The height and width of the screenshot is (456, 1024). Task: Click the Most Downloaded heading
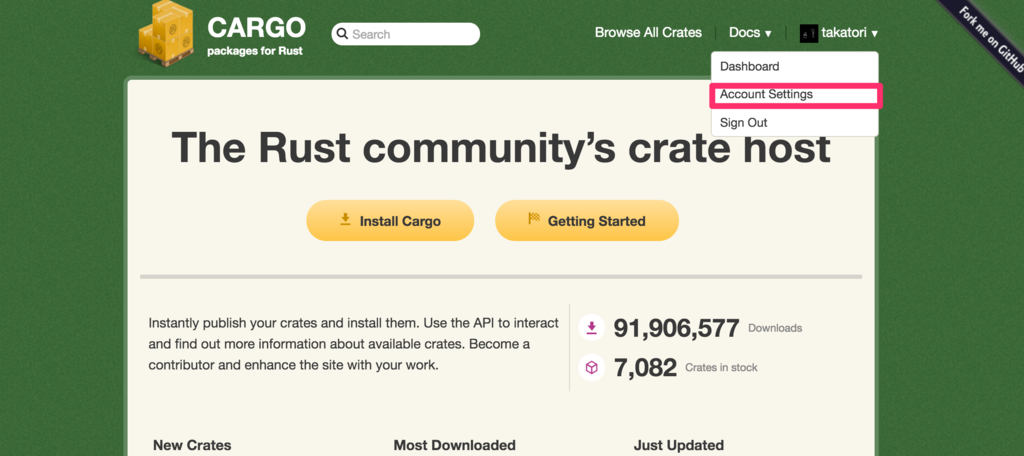tap(455, 446)
